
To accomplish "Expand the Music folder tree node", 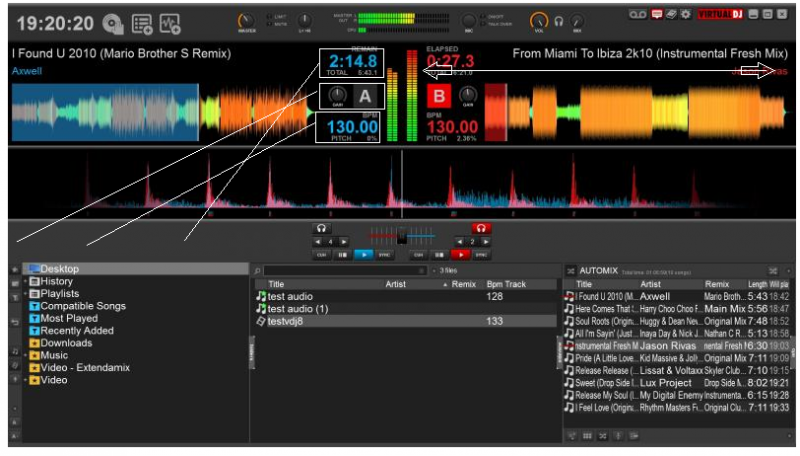I will 27,355.
